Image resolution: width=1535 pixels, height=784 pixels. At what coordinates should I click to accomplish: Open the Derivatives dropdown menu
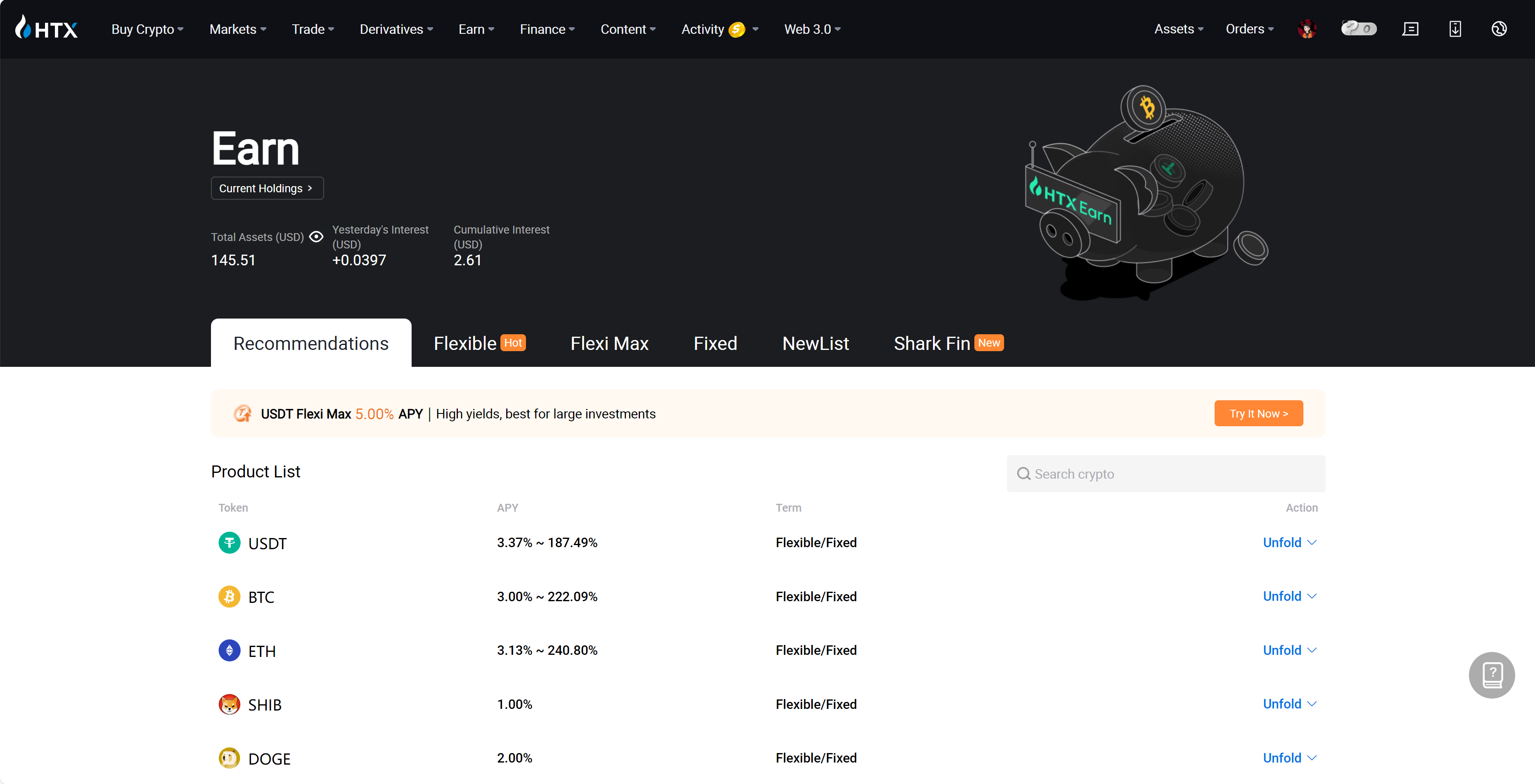396,29
